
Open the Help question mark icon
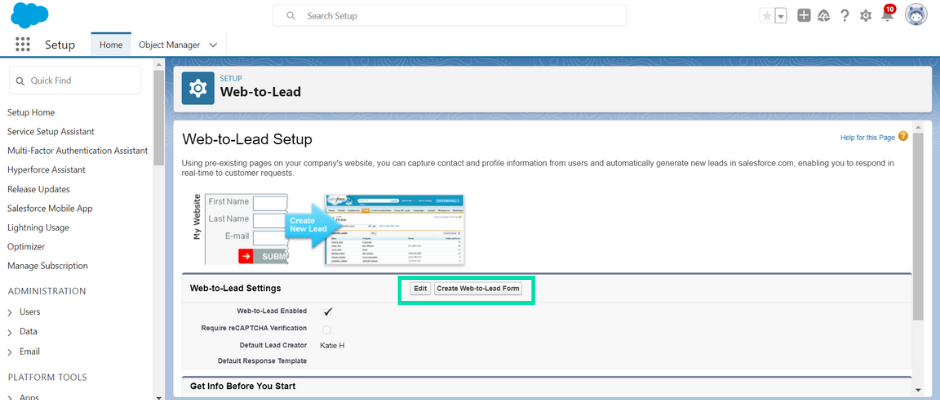click(844, 16)
